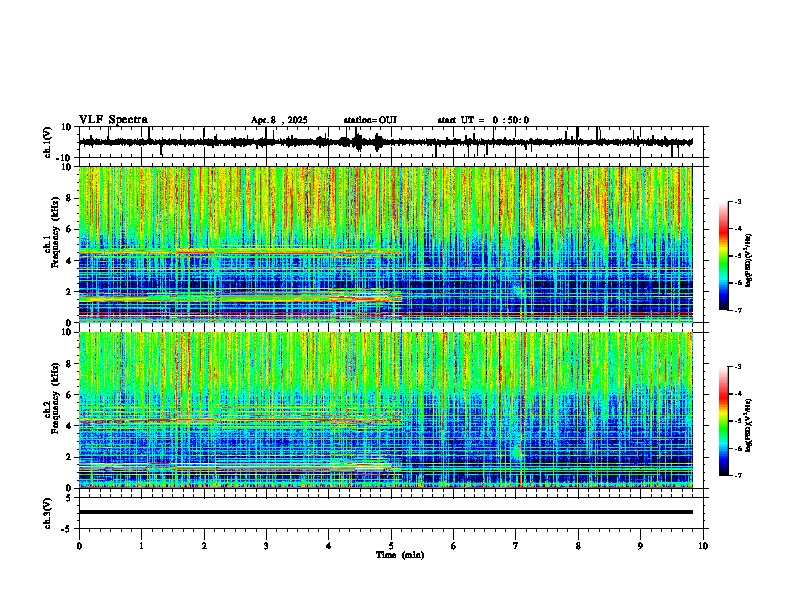Click time axis tick label "9"

coord(640,546)
